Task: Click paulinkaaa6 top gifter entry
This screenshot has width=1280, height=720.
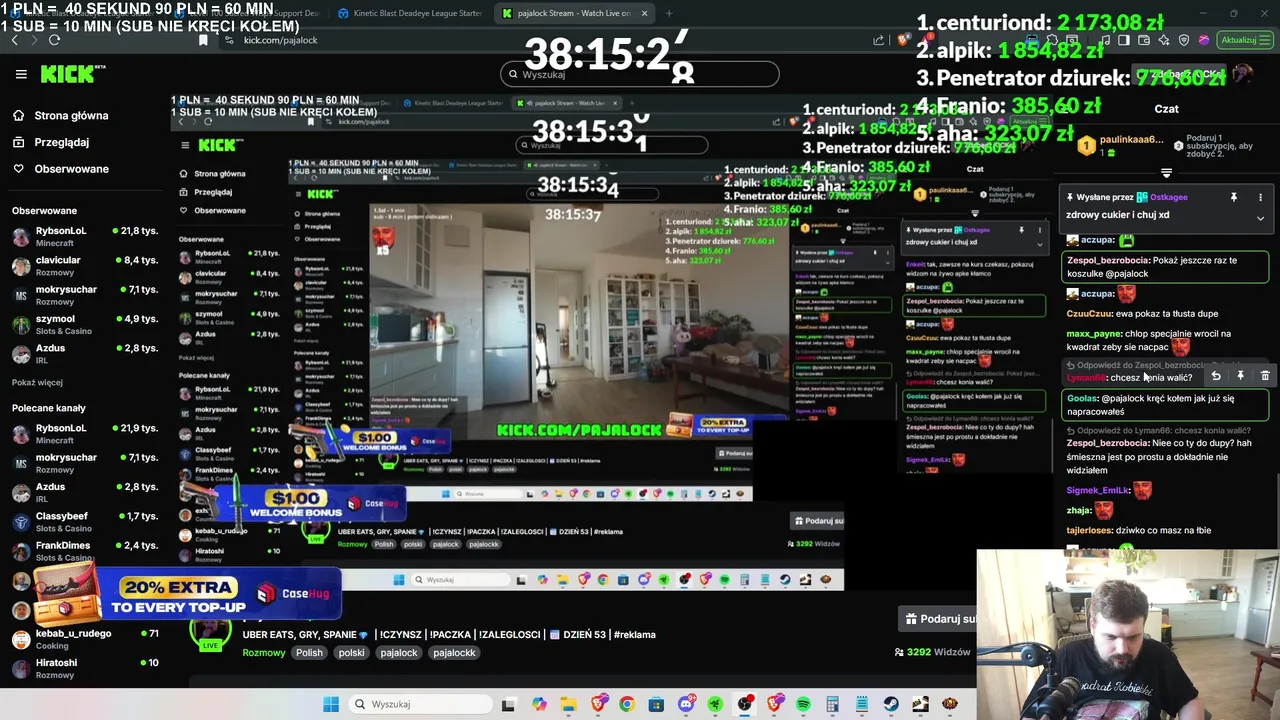Action: coord(1121,146)
